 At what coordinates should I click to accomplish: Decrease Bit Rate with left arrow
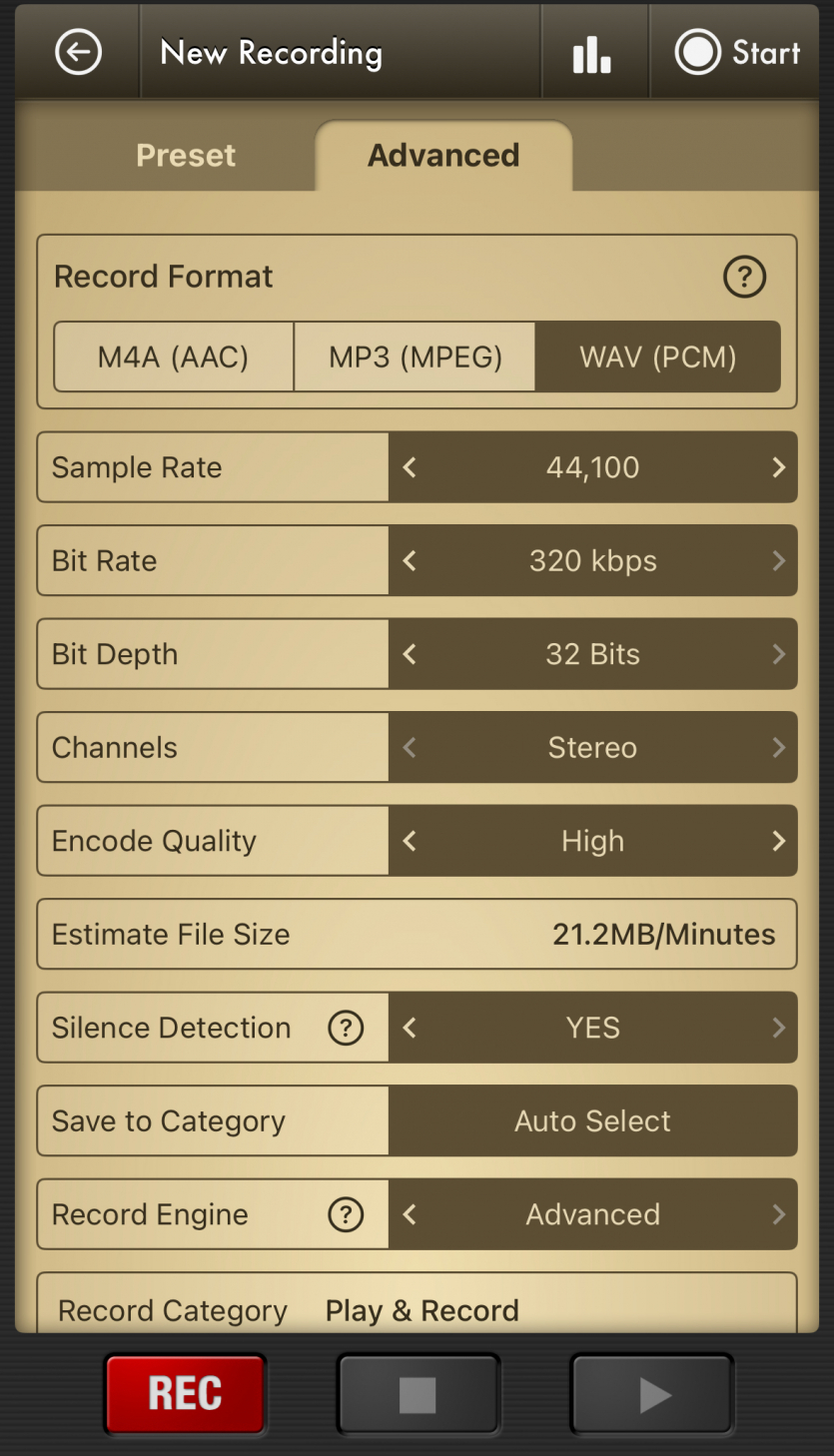coord(410,561)
